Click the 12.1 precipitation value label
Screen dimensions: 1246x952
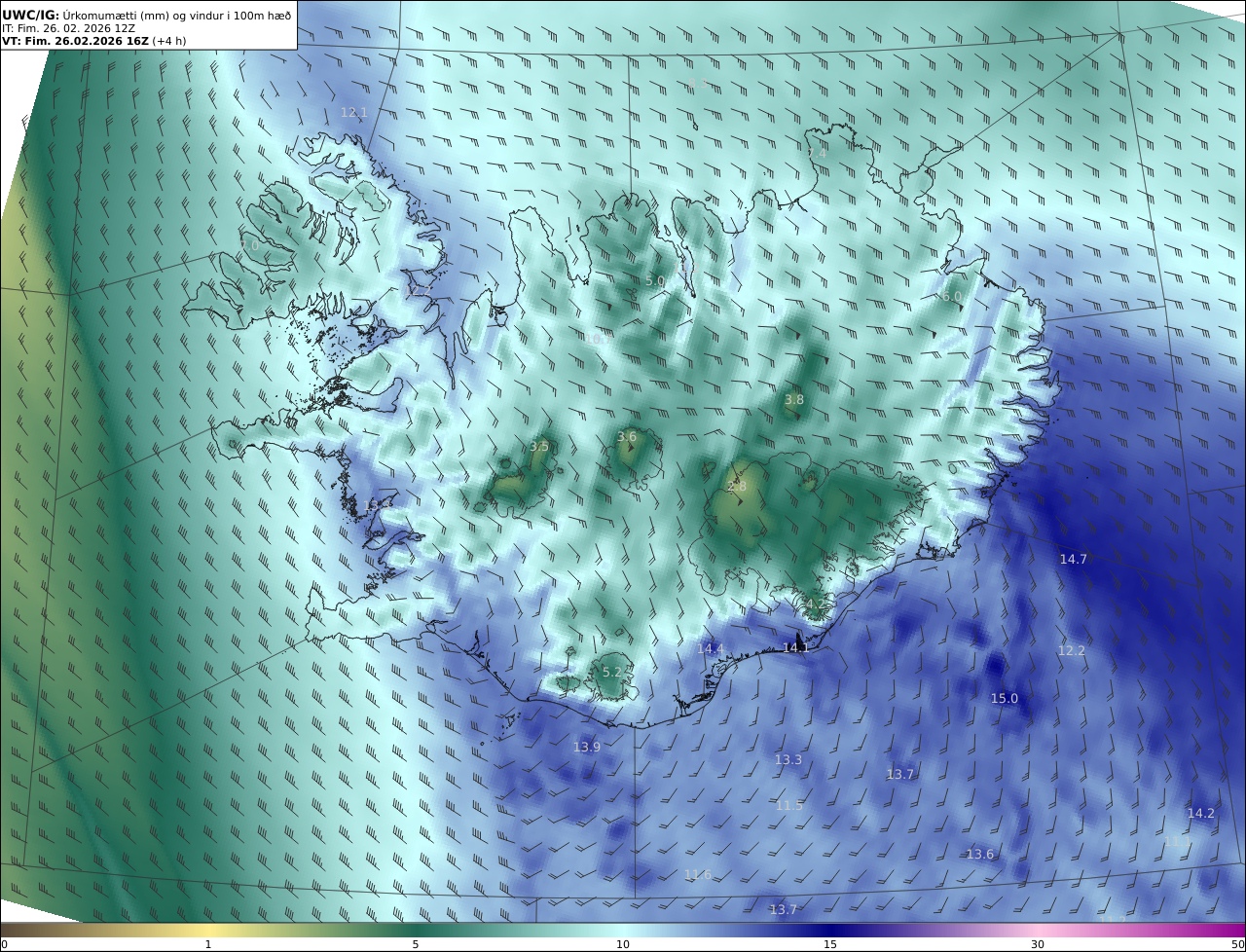(x=354, y=112)
